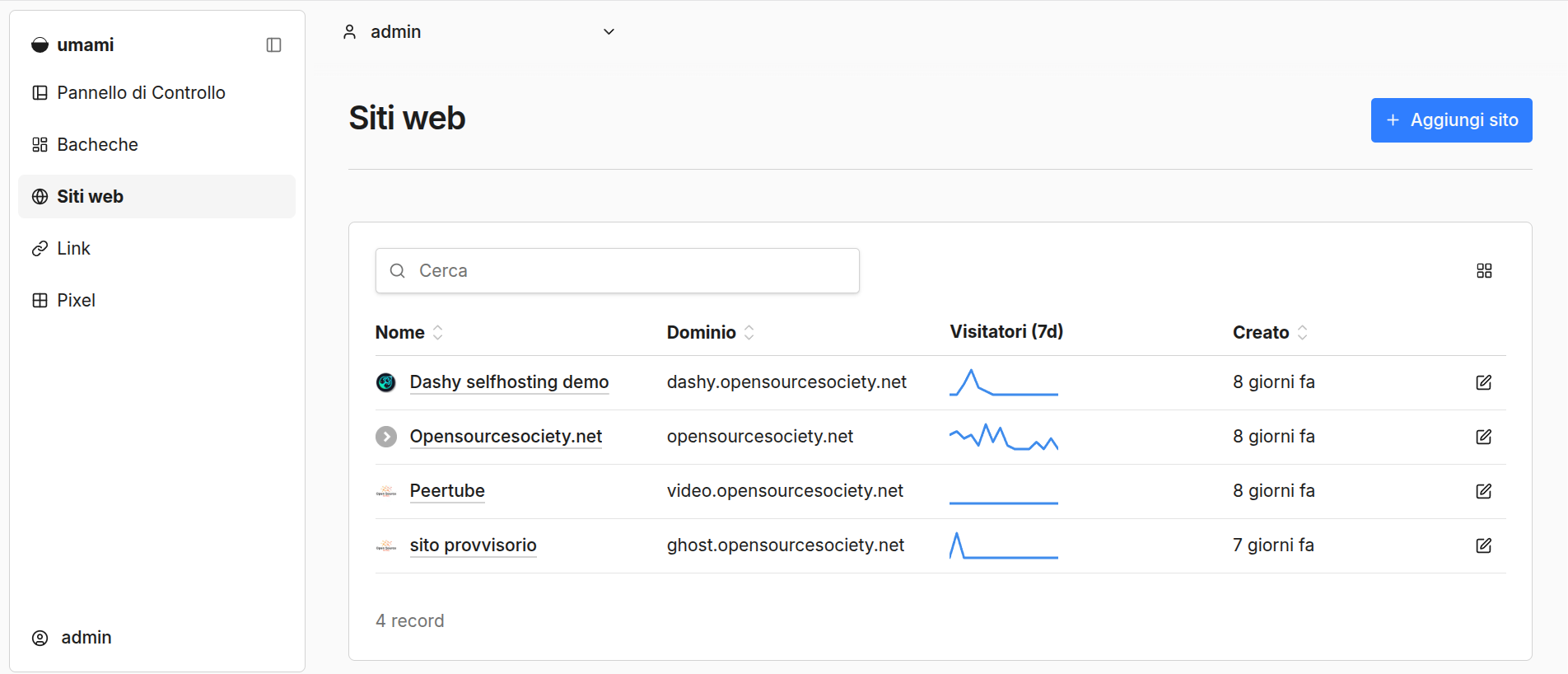Click the admin user icon at top
The height and width of the screenshot is (674, 1568).
coord(350,31)
